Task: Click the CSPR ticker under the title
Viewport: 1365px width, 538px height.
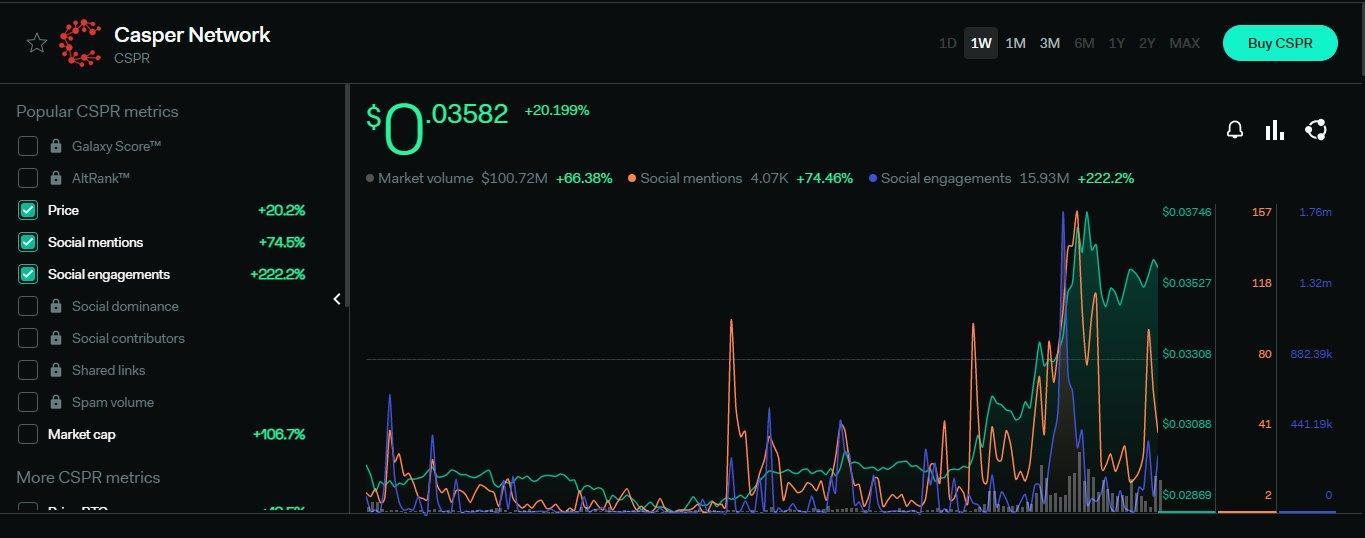Action: pos(132,59)
